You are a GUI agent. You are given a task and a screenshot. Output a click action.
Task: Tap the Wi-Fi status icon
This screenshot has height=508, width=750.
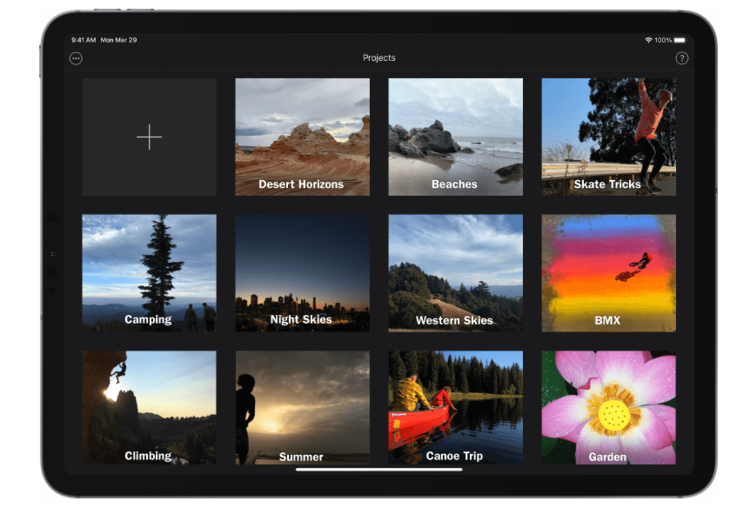[x=649, y=40]
